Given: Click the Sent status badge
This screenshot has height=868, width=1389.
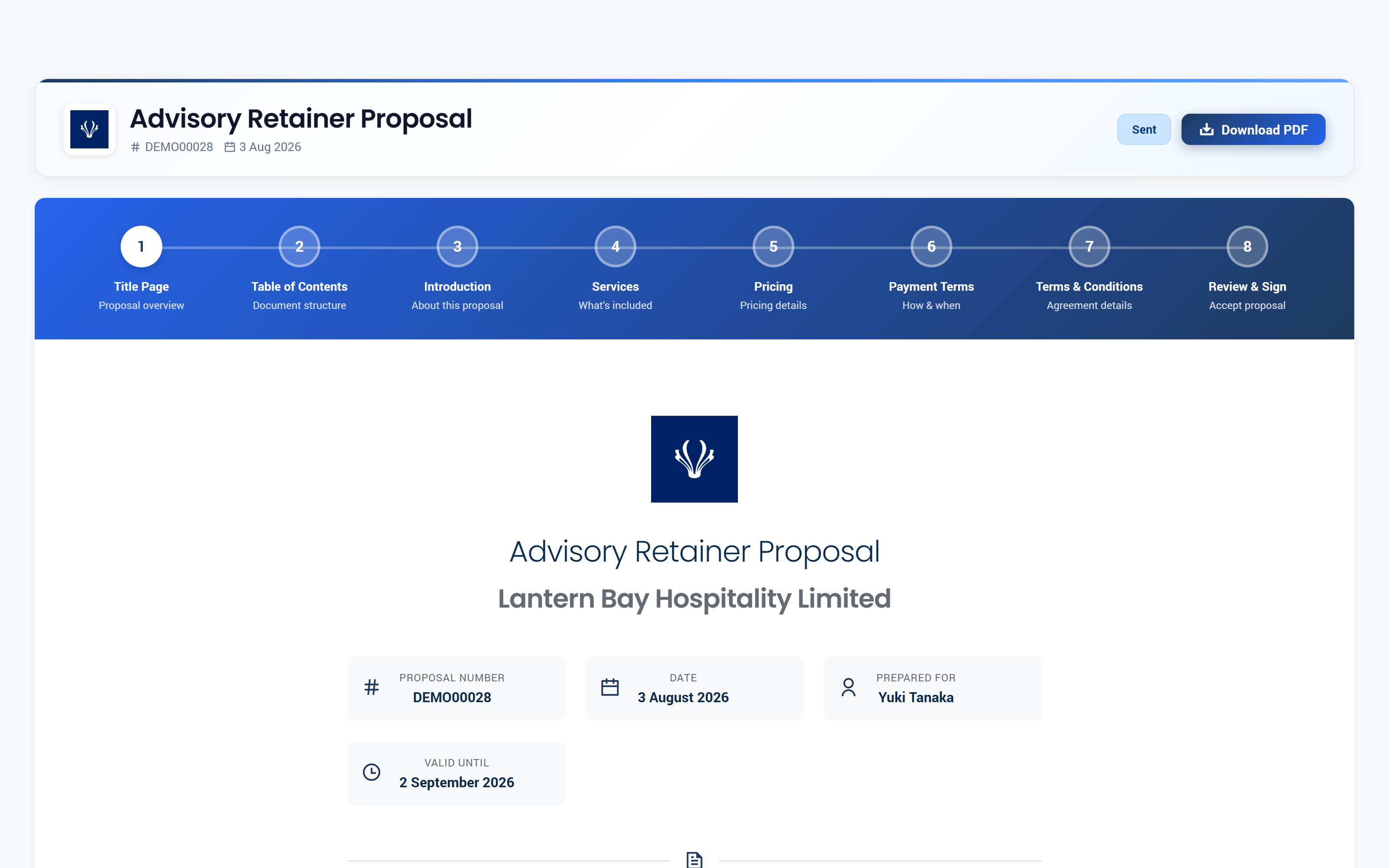Looking at the screenshot, I should coord(1143,130).
